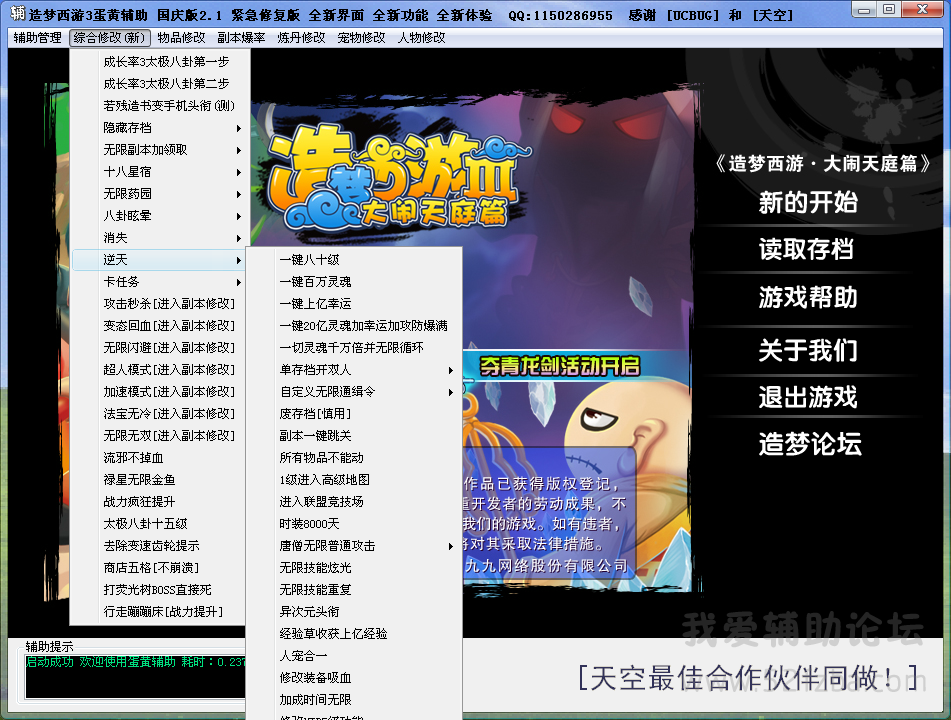Click the 关于我们 game button
The width and height of the screenshot is (951, 720).
point(808,350)
